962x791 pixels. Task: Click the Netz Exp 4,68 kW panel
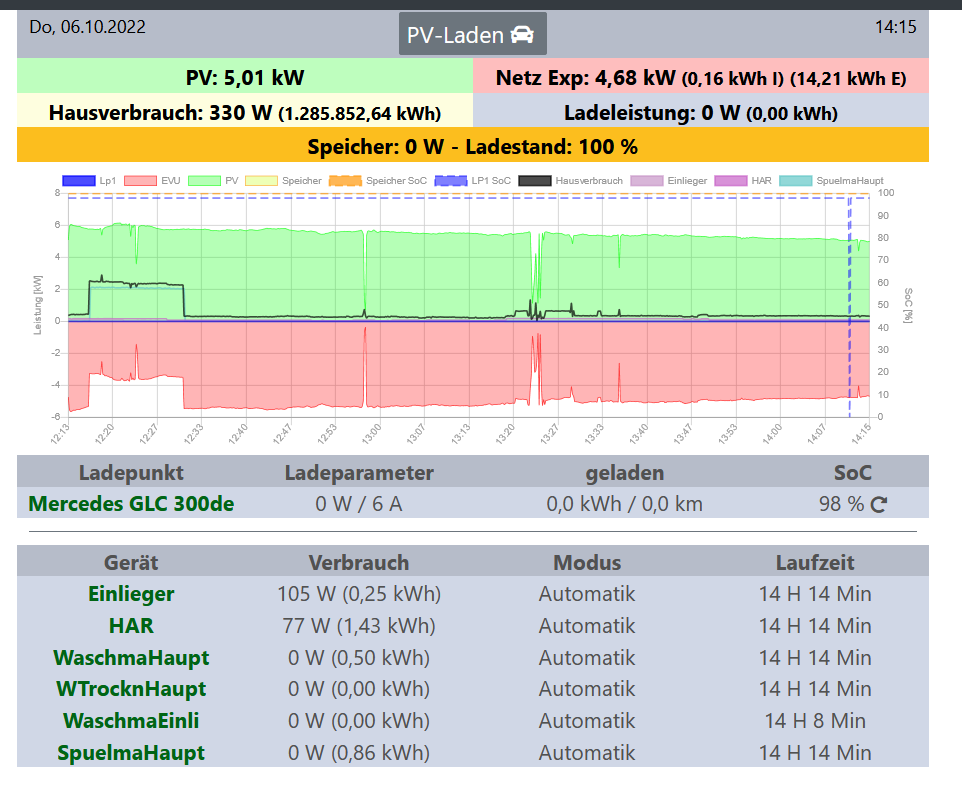(701, 77)
